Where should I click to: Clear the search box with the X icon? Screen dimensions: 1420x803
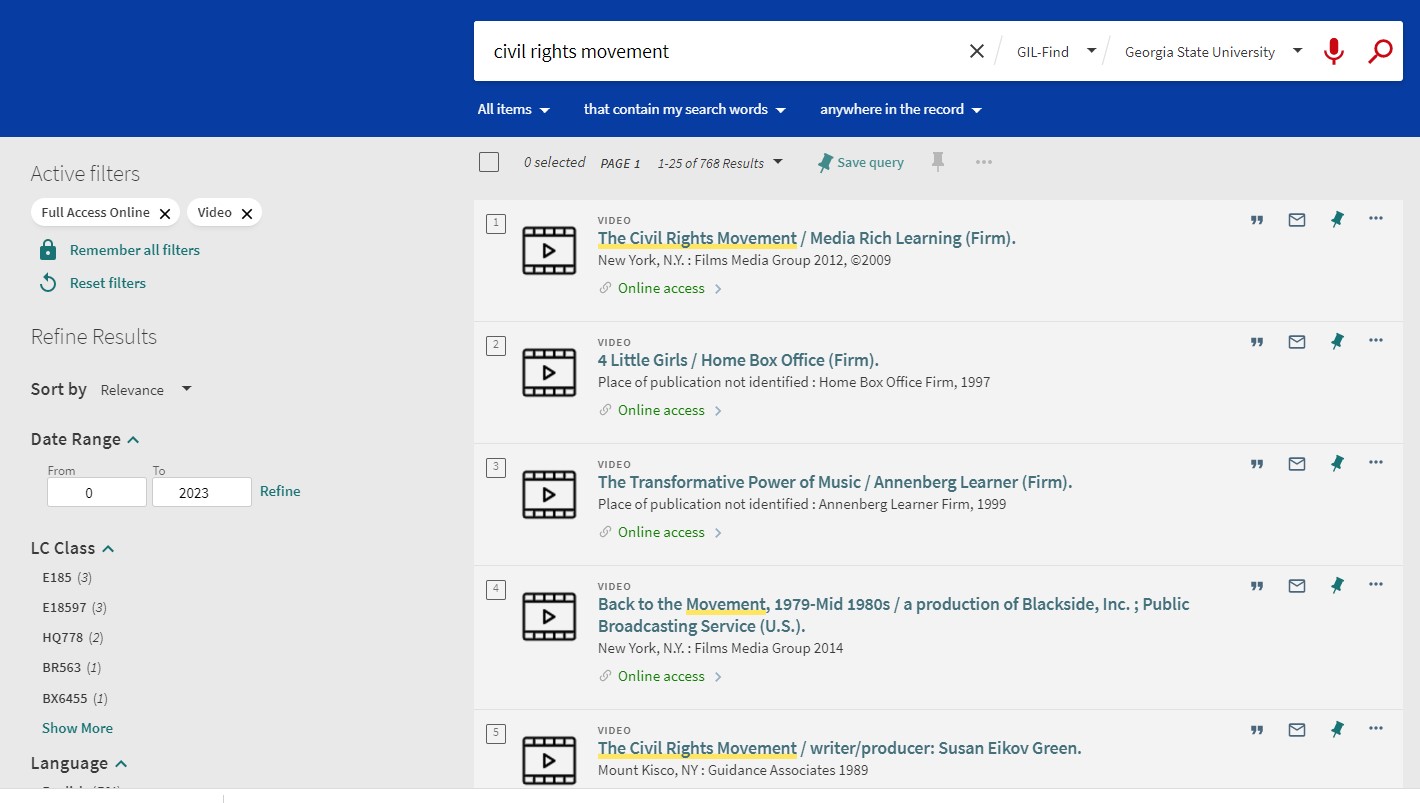point(976,50)
